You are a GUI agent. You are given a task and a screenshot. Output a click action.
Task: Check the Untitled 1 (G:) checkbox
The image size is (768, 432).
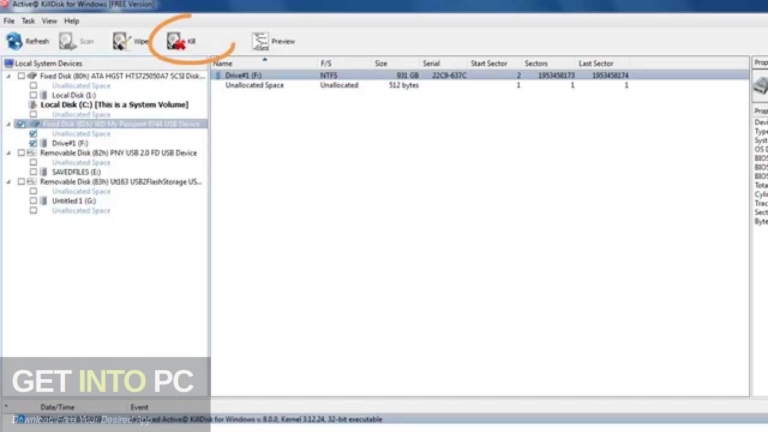pyautogui.click(x=33, y=201)
